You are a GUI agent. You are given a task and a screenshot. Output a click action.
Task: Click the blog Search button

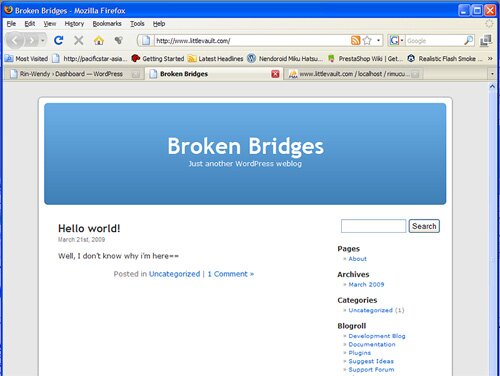pos(424,226)
